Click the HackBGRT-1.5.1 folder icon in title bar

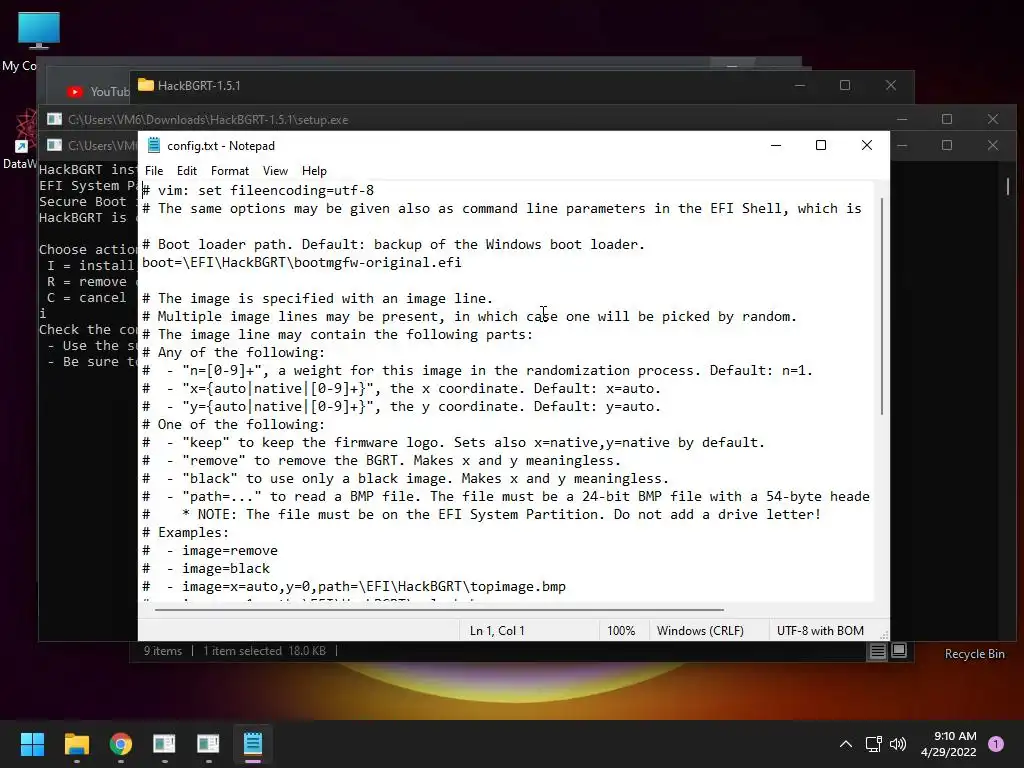[146, 86]
